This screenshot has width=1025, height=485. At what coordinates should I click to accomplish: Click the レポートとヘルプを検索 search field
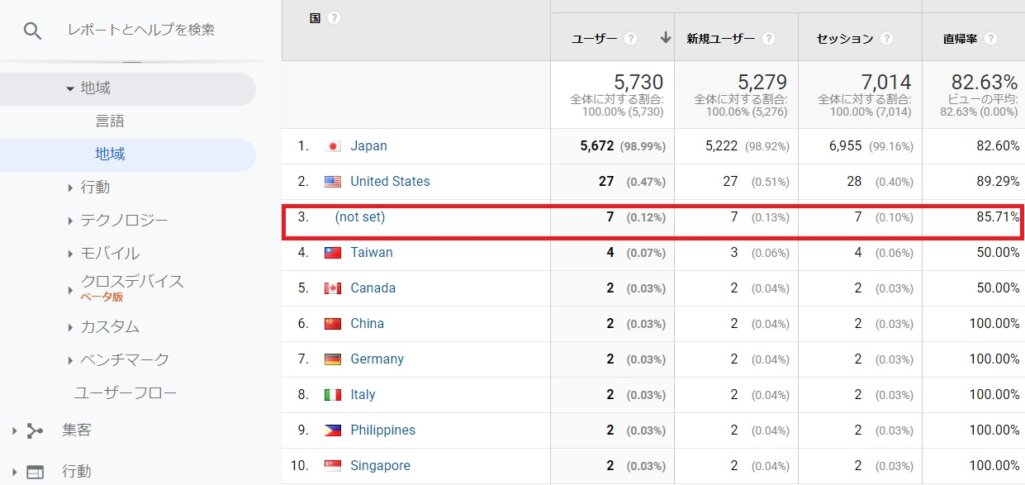(x=140, y=30)
